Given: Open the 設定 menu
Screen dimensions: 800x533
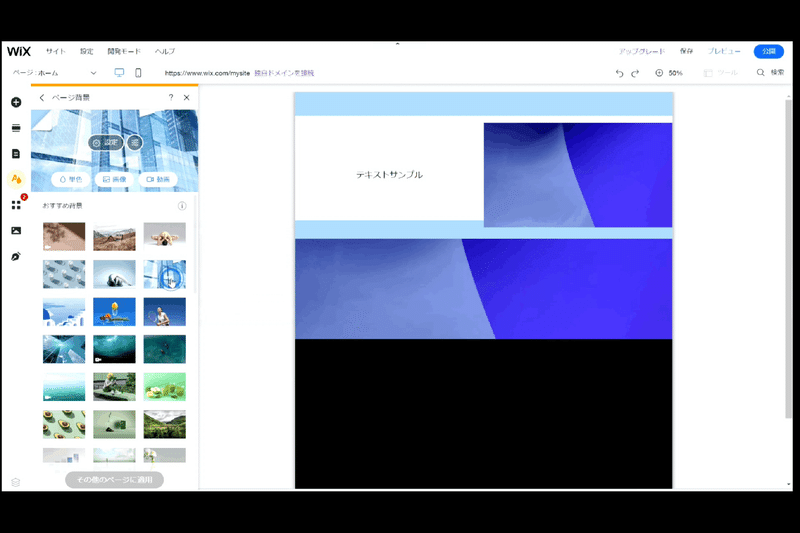Looking at the screenshot, I should pos(87,51).
